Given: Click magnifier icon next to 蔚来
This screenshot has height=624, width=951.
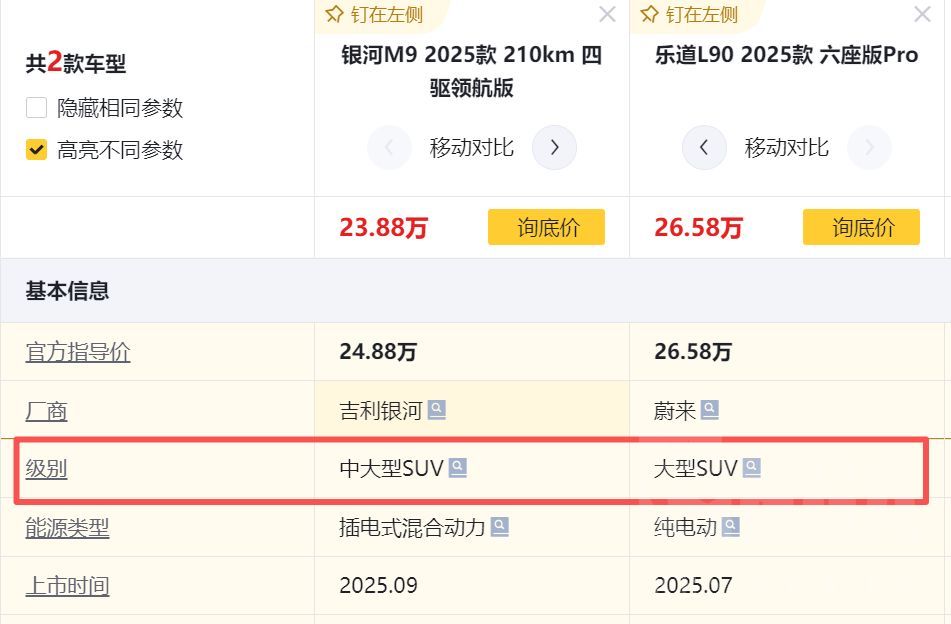Looking at the screenshot, I should (709, 408).
